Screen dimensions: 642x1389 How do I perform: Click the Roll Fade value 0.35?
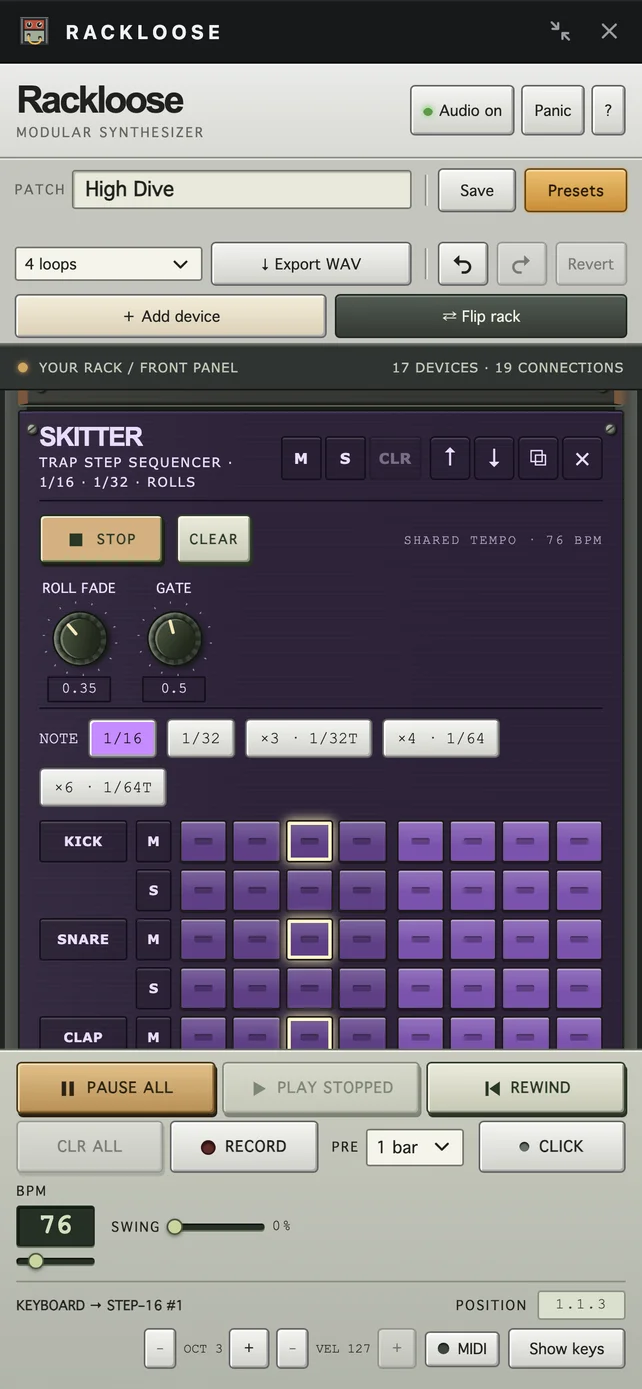click(x=79, y=688)
